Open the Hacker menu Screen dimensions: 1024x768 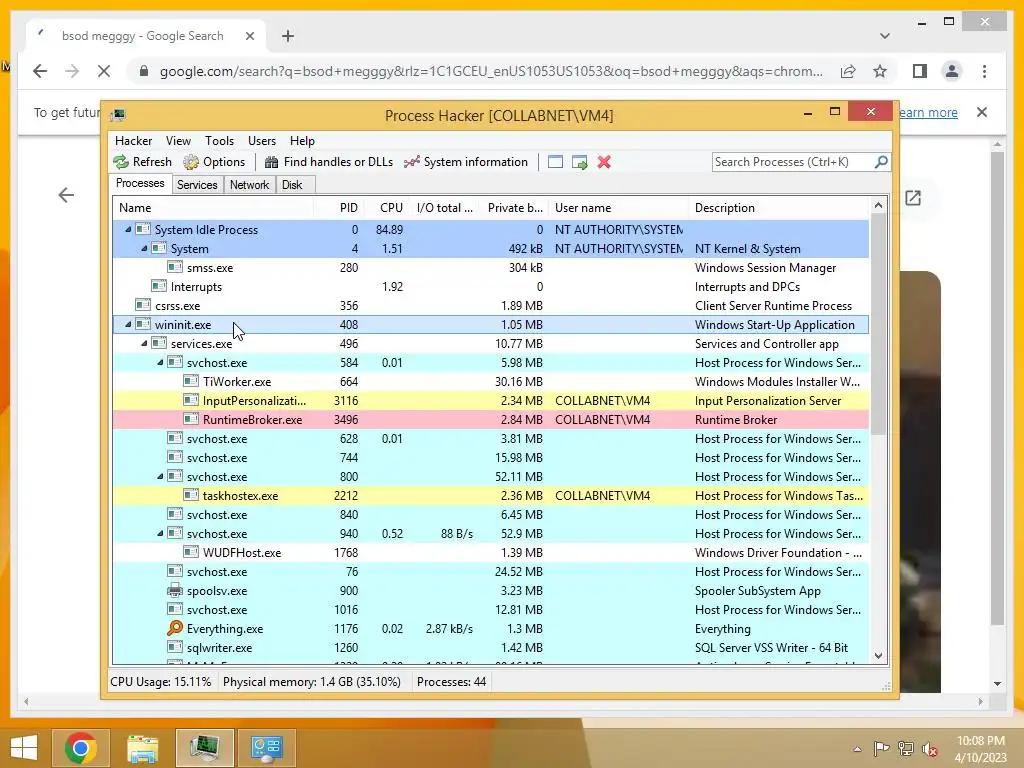coord(133,140)
